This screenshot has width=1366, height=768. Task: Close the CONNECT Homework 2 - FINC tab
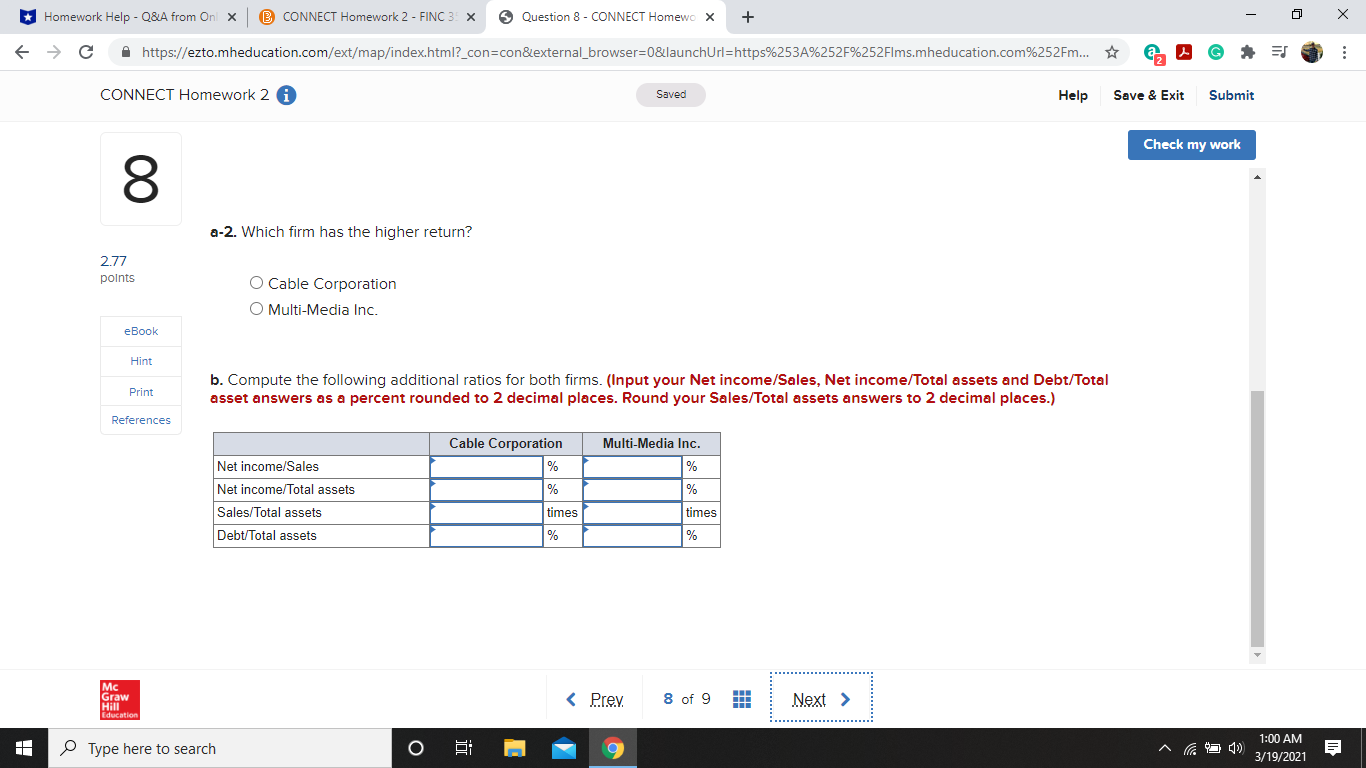[471, 17]
